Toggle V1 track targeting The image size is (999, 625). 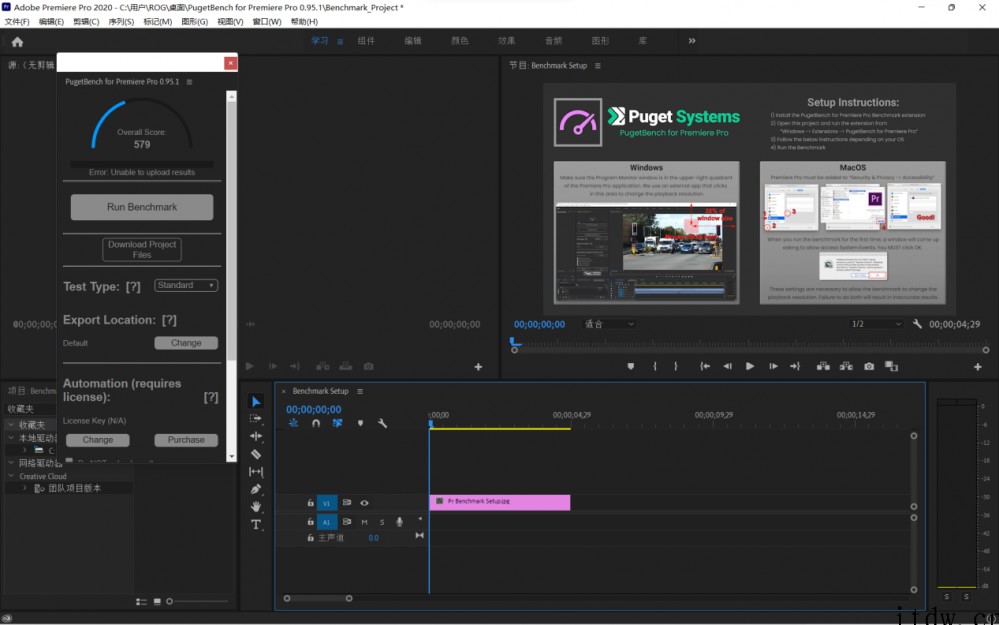click(326, 503)
